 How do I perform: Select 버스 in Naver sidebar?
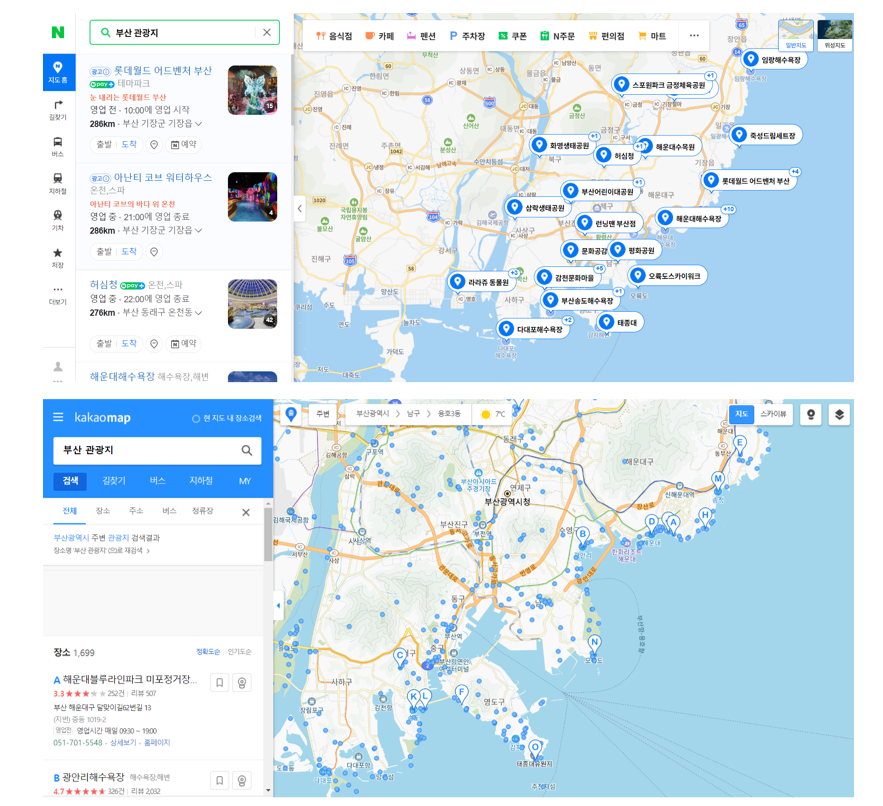(57, 146)
